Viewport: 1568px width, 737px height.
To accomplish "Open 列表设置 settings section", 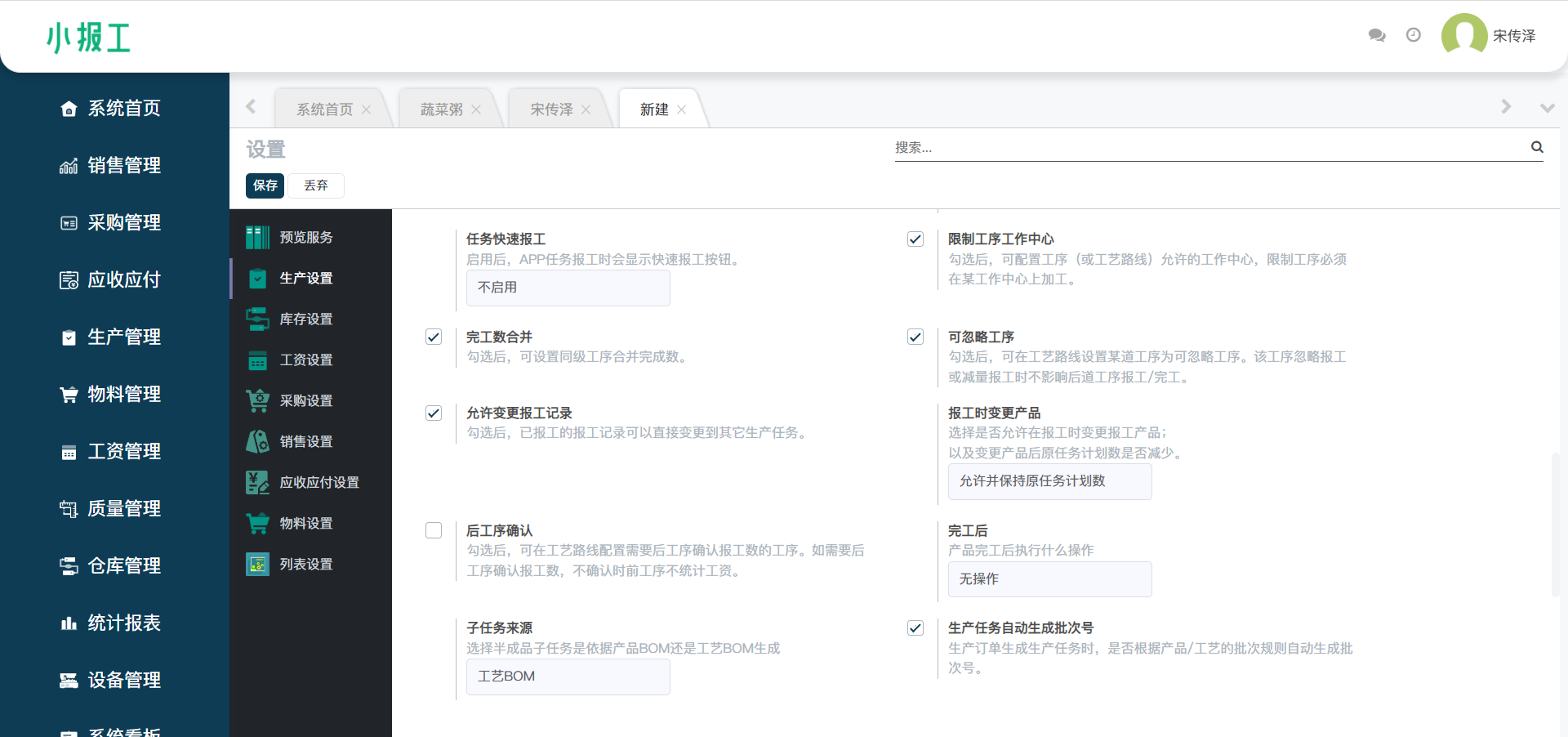I will pos(305,564).
